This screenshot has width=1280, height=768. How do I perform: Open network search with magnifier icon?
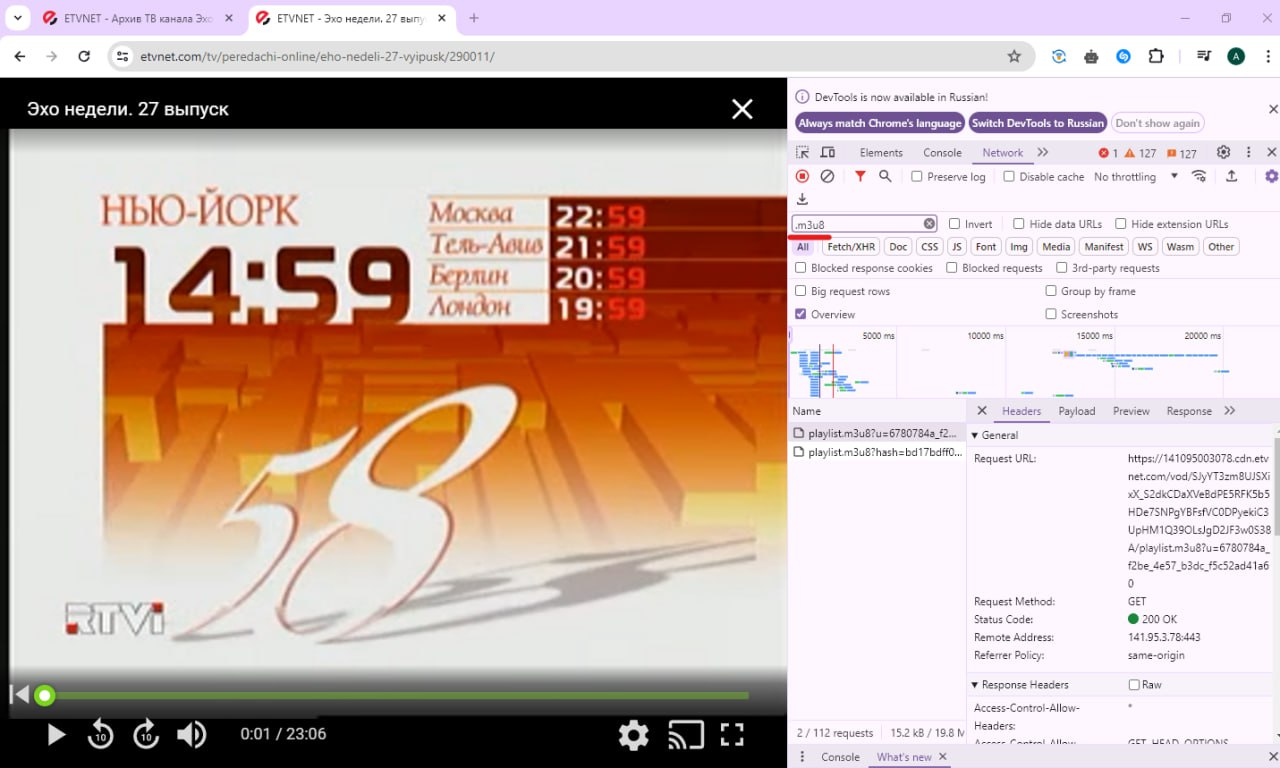(x=885, y=176)
